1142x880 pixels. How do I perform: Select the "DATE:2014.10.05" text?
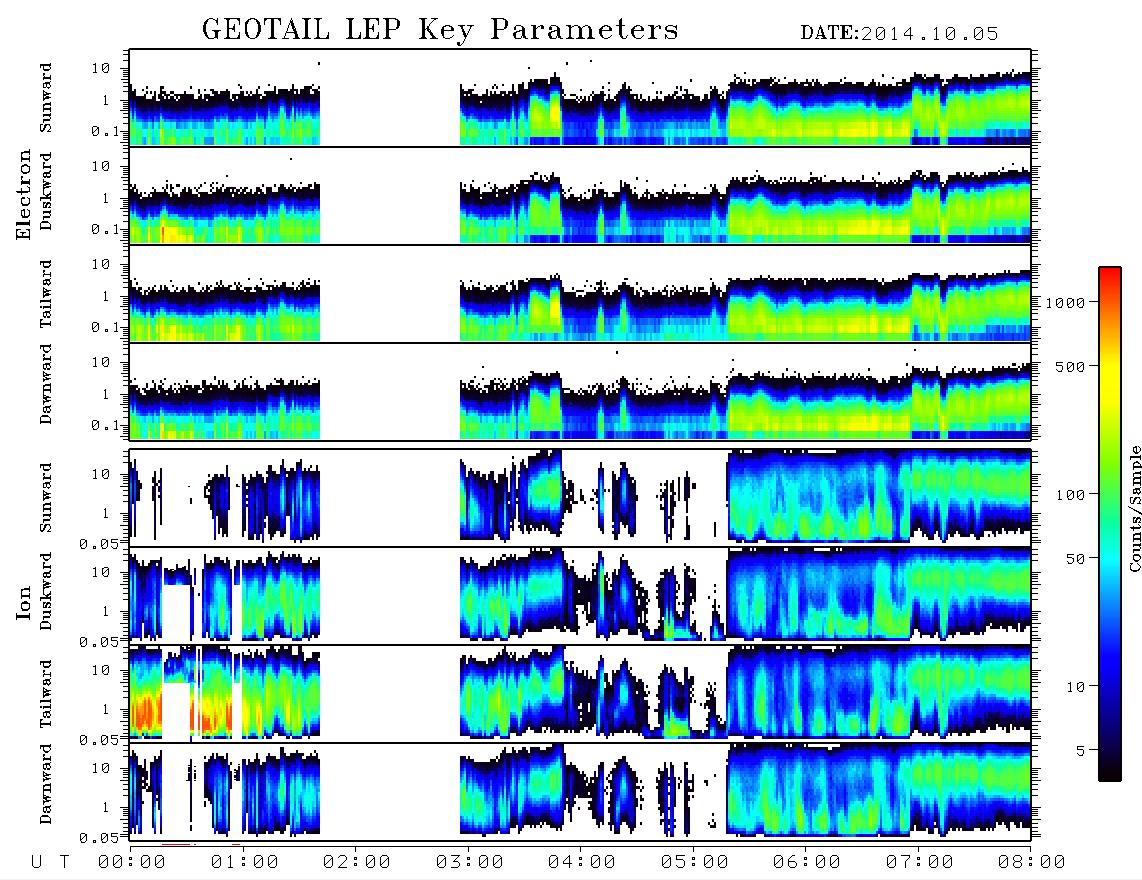pyautogui.click(x=899, y=34)
